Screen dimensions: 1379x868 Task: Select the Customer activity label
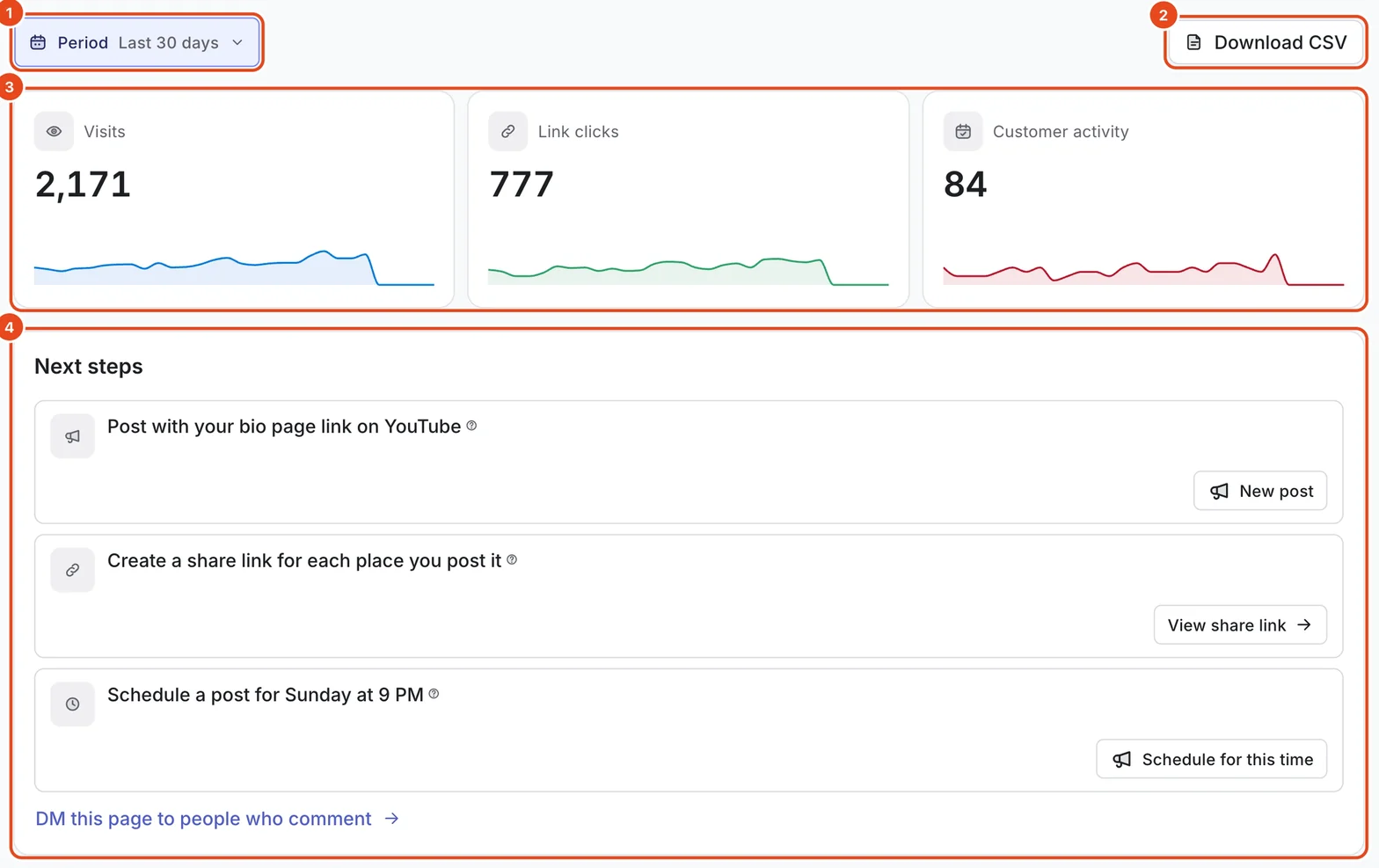point(1061,131)
